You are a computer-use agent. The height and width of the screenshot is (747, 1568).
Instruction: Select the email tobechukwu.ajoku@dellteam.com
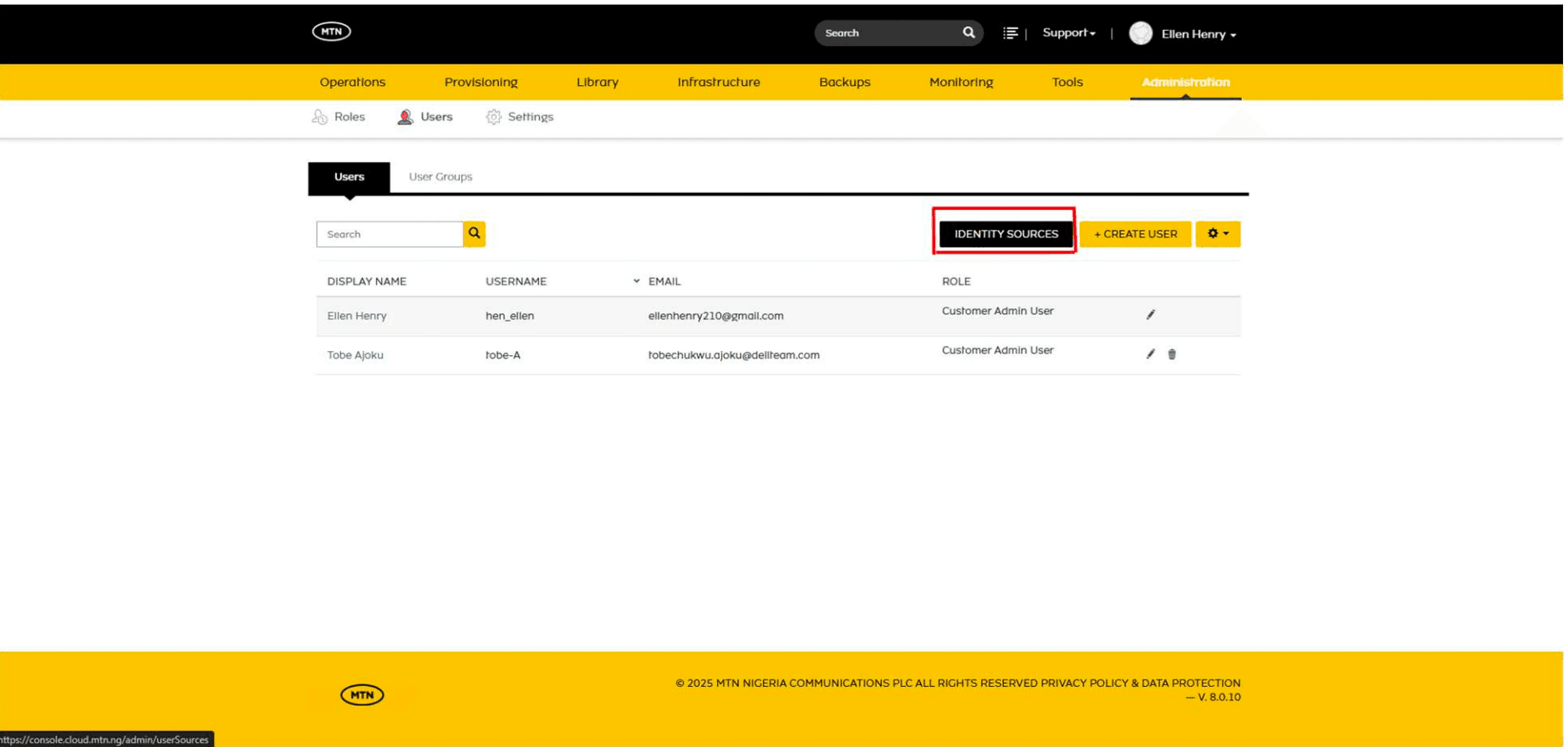736,355
